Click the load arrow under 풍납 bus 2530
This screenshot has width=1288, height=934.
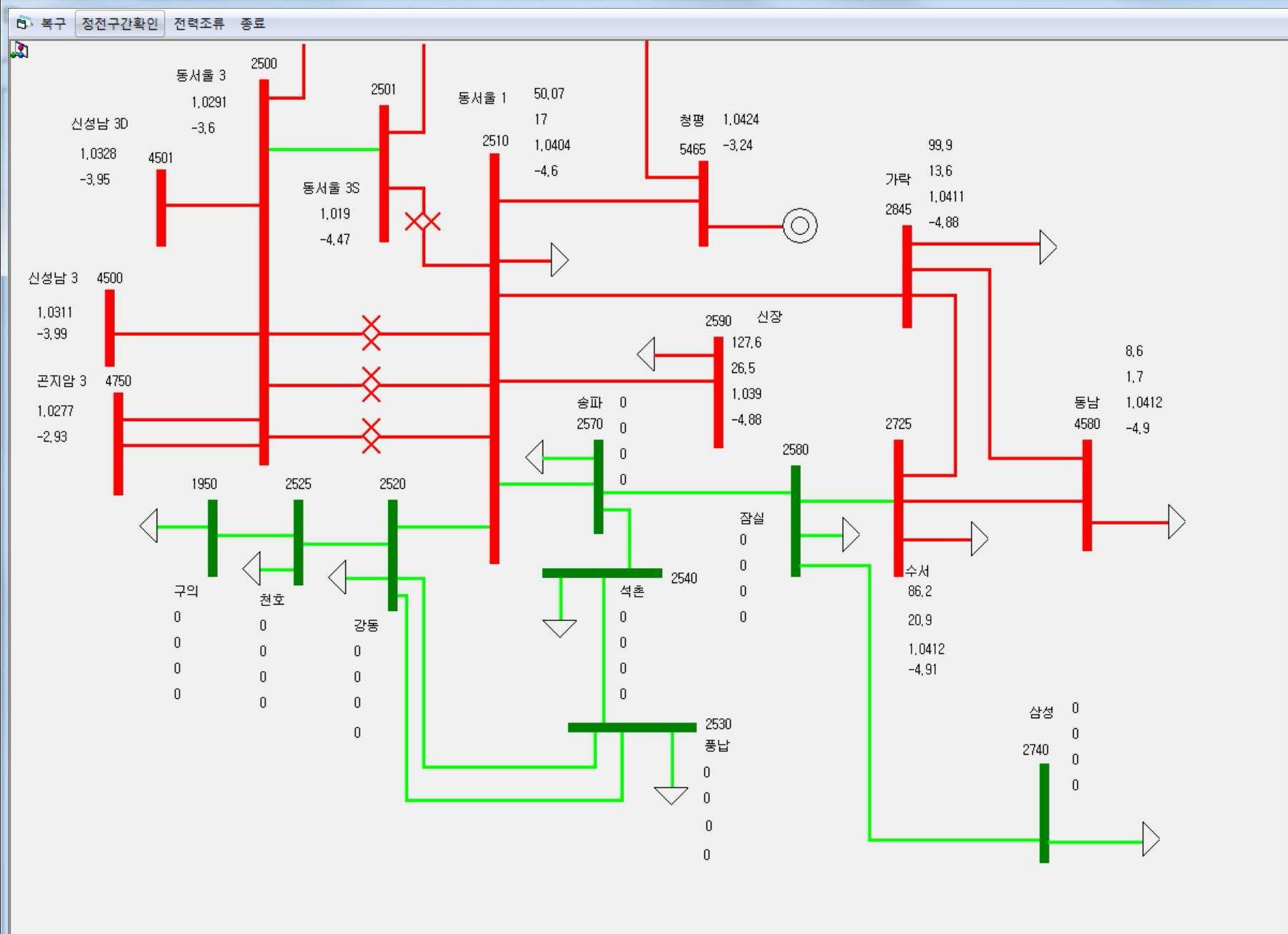click(671, 796)
